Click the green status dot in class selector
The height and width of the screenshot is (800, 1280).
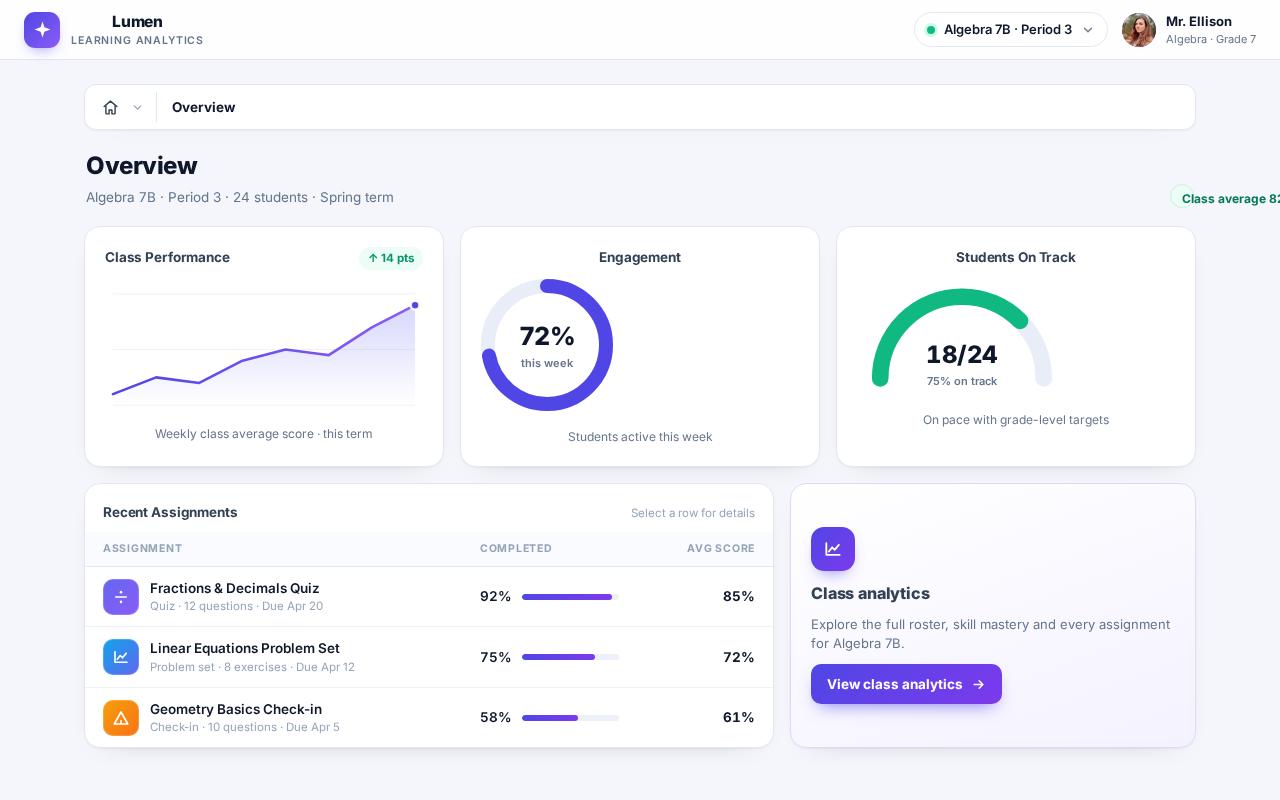pyautogui.click(x=931, y=30)
